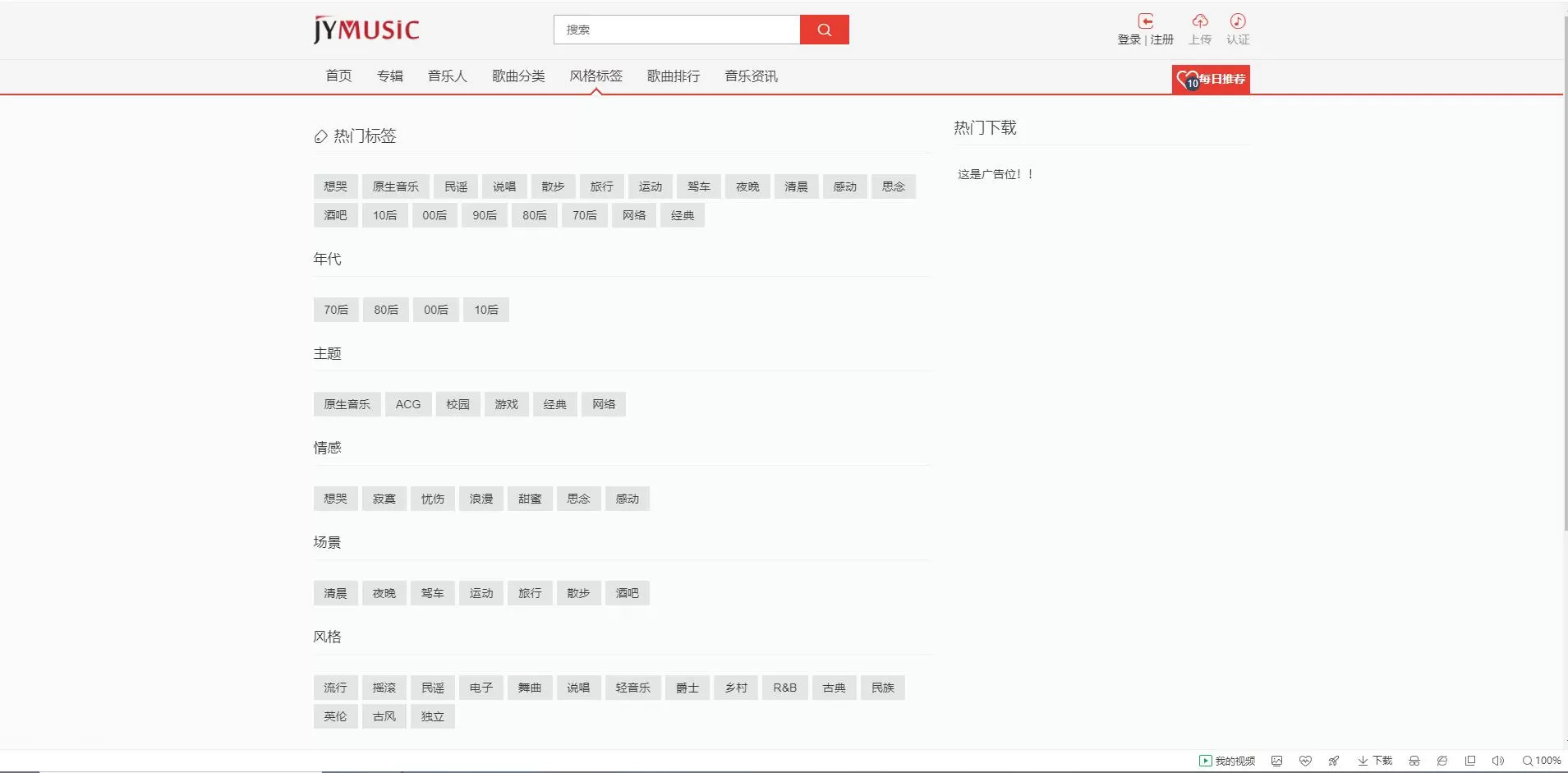Click the rocket accelerator icon in status bar
The height and width of the screenshot is (773, 1568).
click(1334, 761)
